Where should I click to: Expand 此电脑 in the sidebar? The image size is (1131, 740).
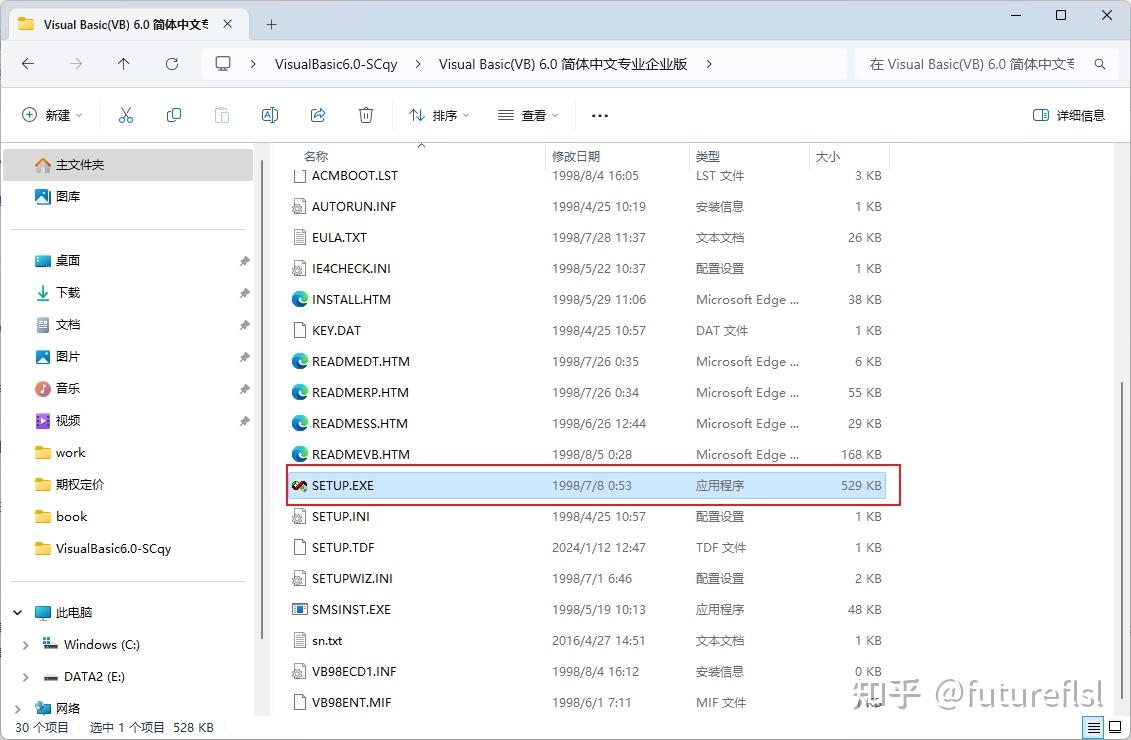(16, 612)
